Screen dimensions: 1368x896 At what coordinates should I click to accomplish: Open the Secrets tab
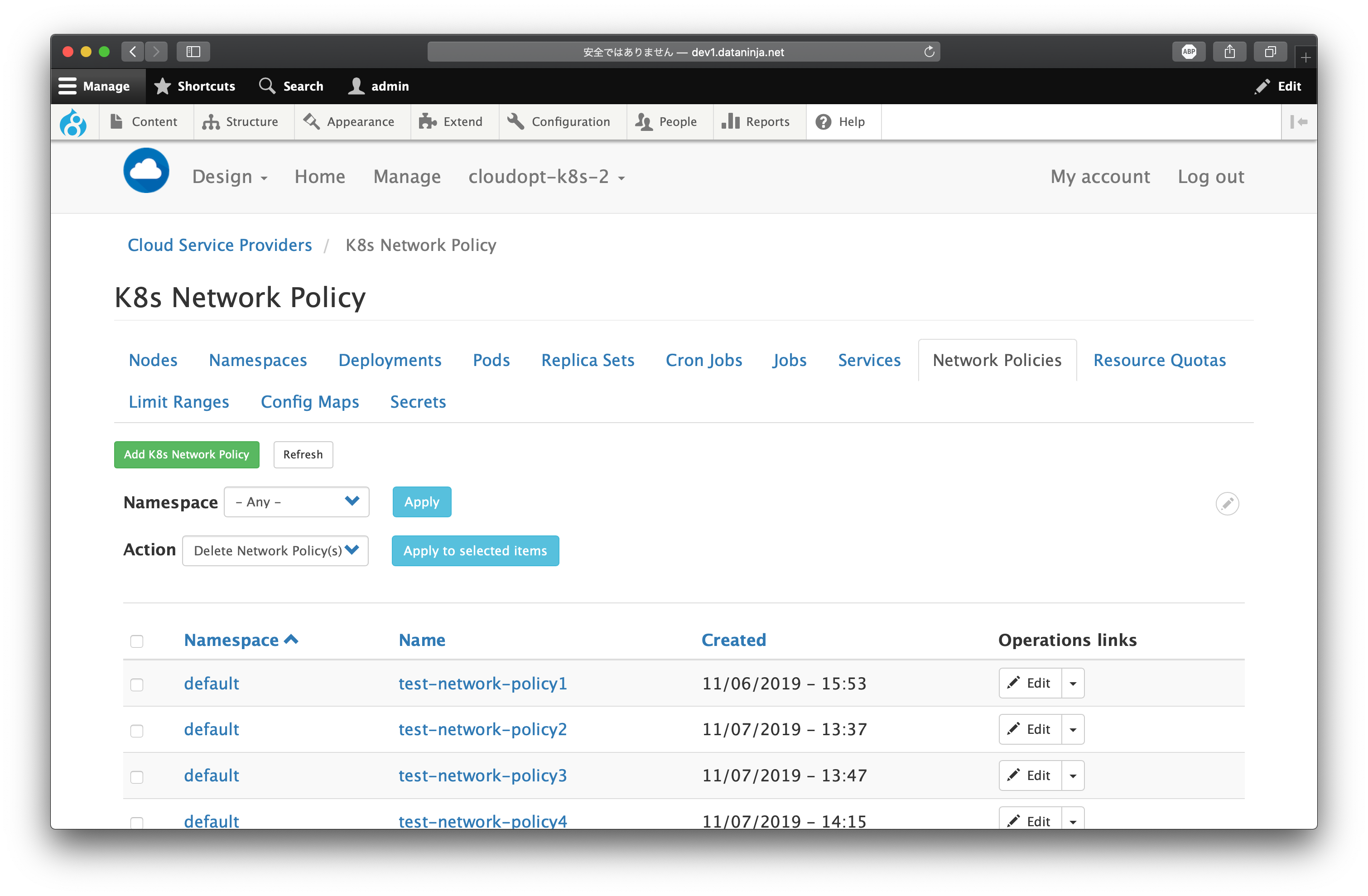click(x=418, y=402)
